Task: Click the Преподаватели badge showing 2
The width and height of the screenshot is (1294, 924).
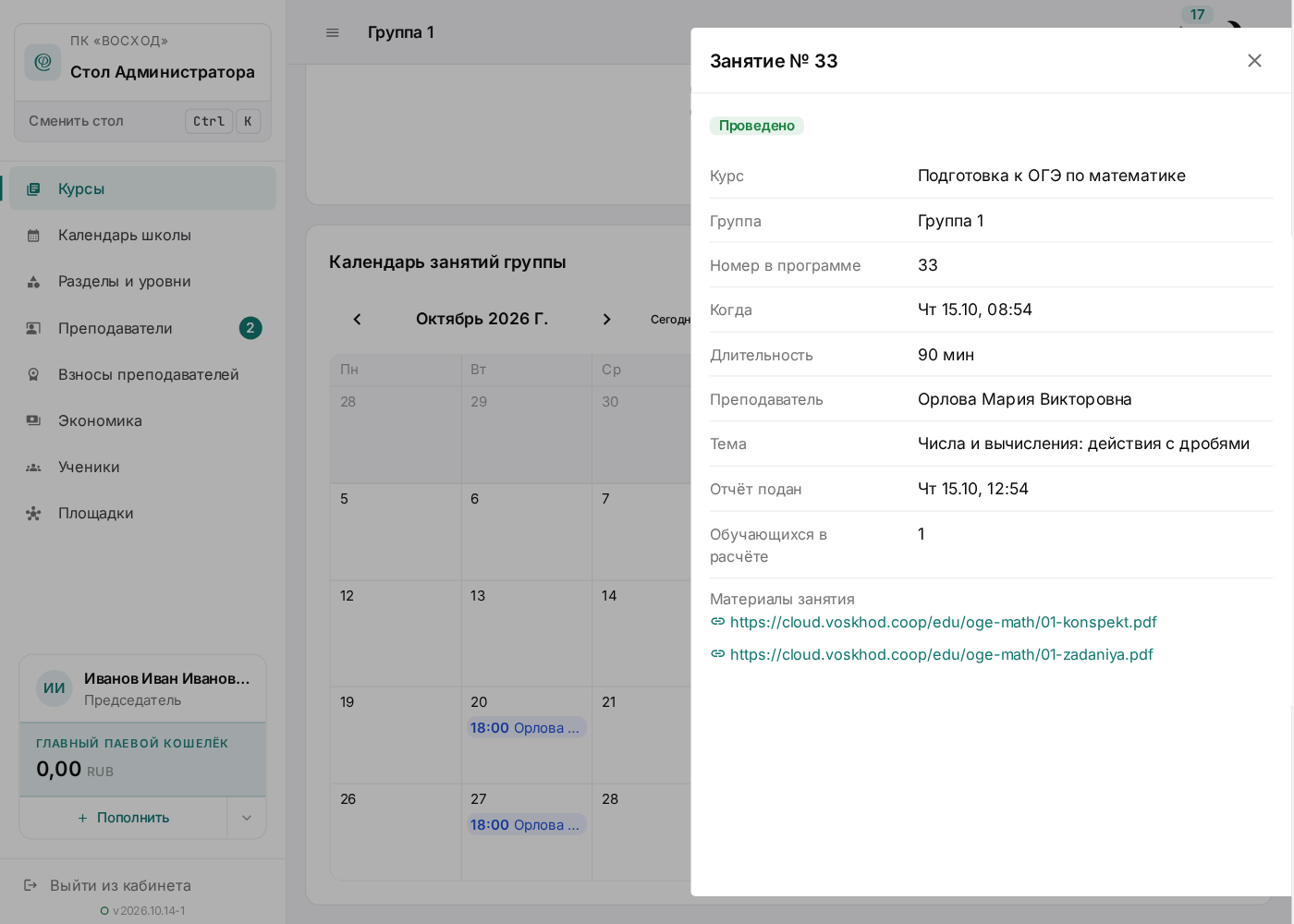Action: pyautogui.click(x=250, y=328)
